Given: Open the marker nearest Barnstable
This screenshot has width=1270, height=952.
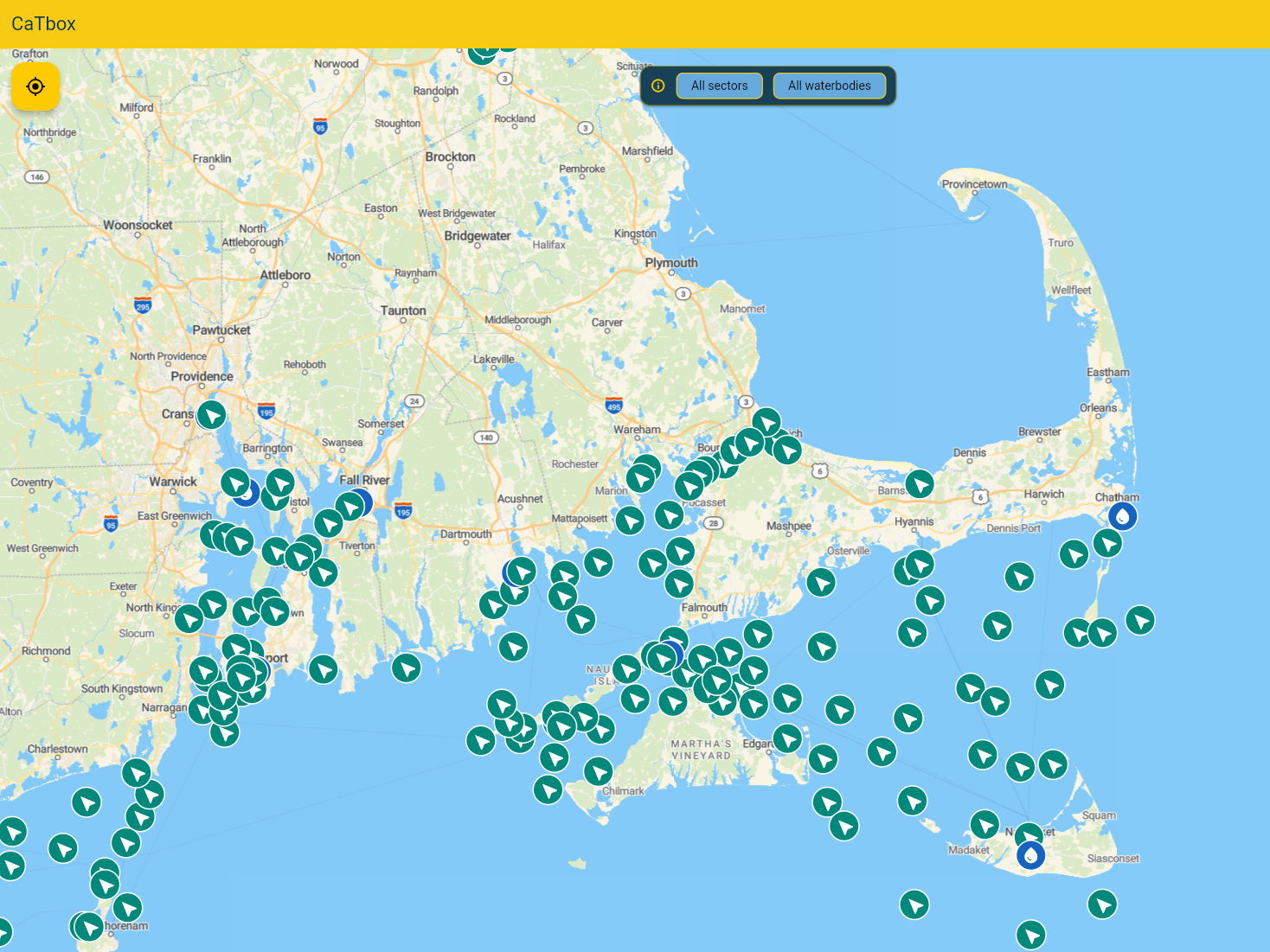Looking at the screenshot, I should 919,484.
